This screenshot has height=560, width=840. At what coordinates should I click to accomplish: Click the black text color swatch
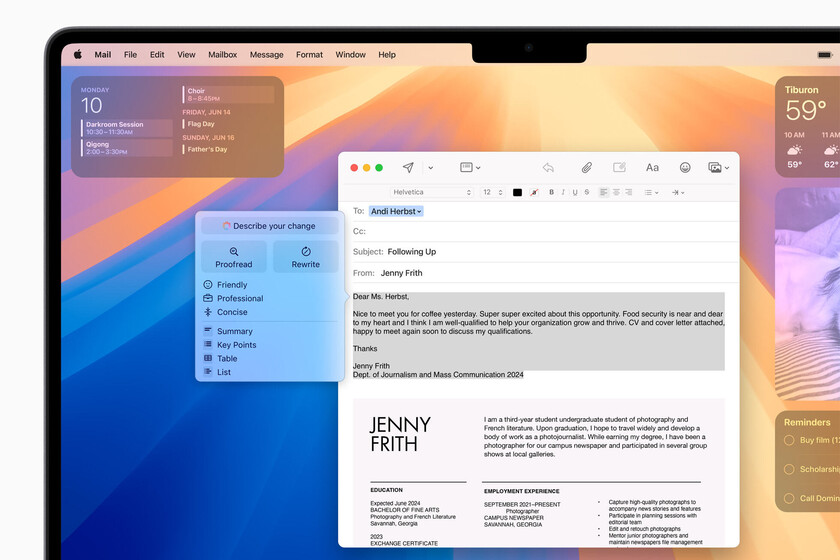click(517, 192)
